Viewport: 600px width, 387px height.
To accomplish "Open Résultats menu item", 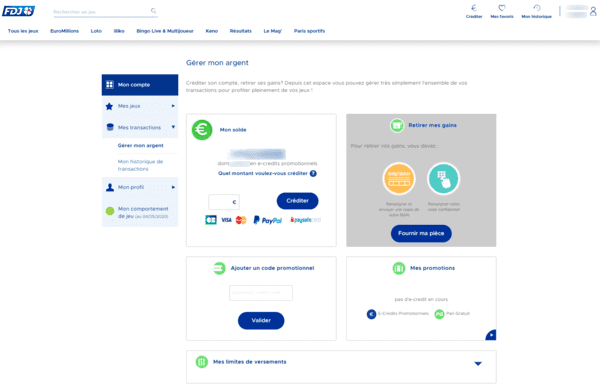I will tap(241, 31).
